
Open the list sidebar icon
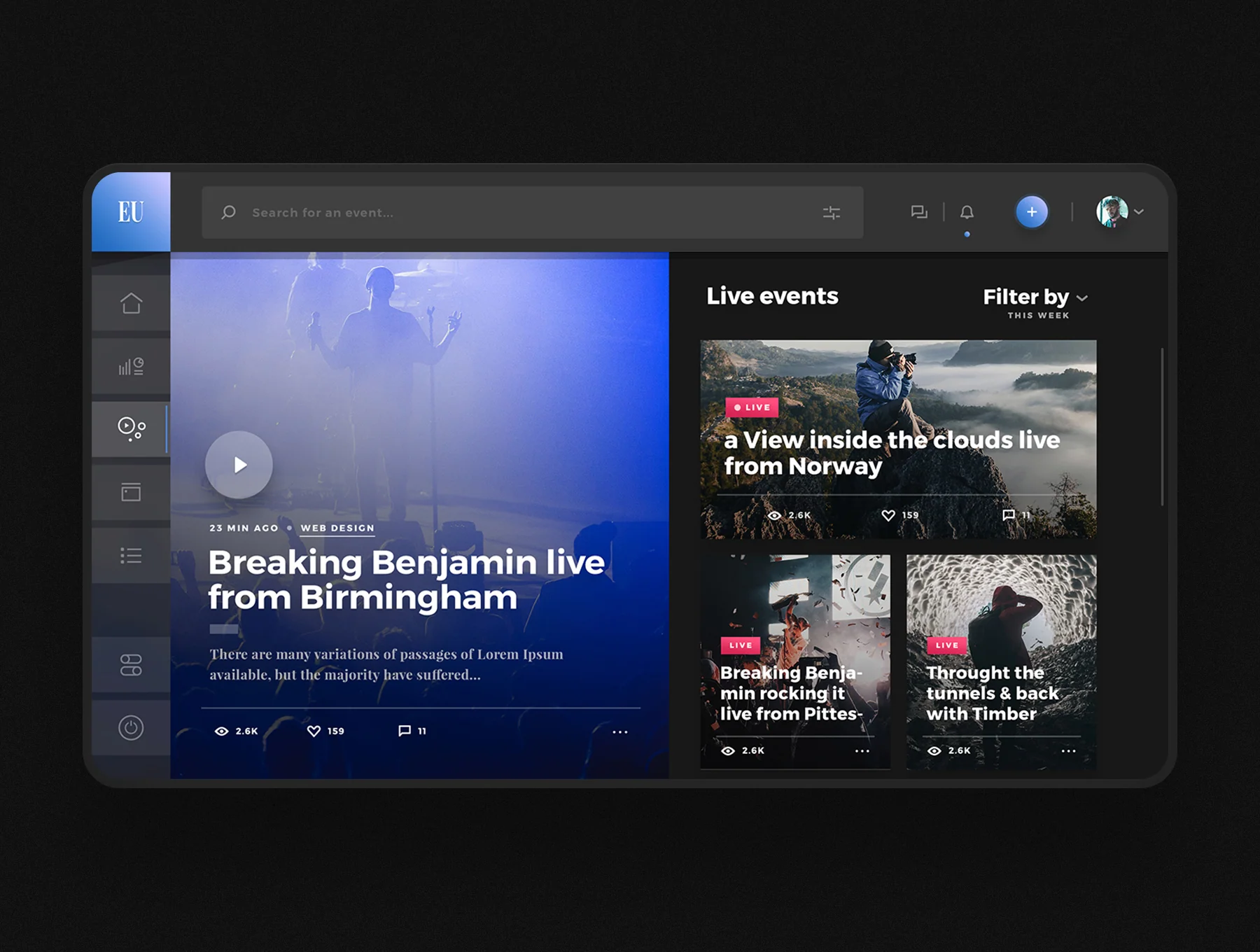pyautogui.click(x=131, y=555)
